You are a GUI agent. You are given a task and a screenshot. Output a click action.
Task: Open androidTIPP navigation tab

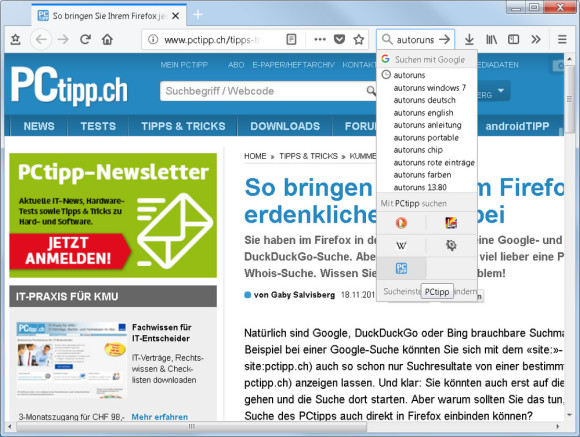pos(517,126)
